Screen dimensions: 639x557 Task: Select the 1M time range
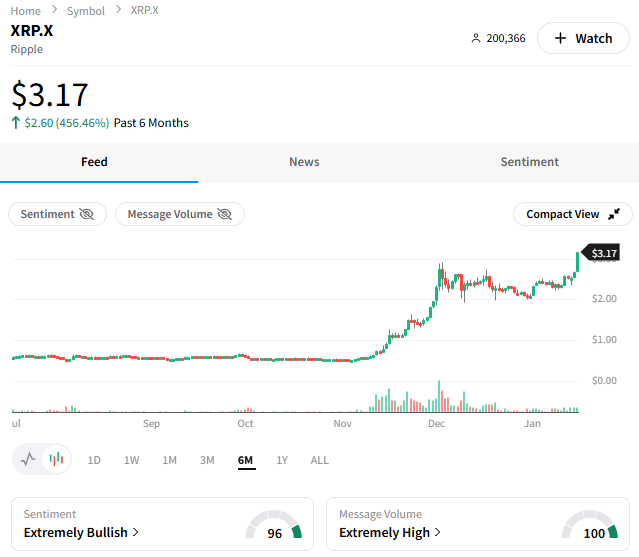(170, 460)
